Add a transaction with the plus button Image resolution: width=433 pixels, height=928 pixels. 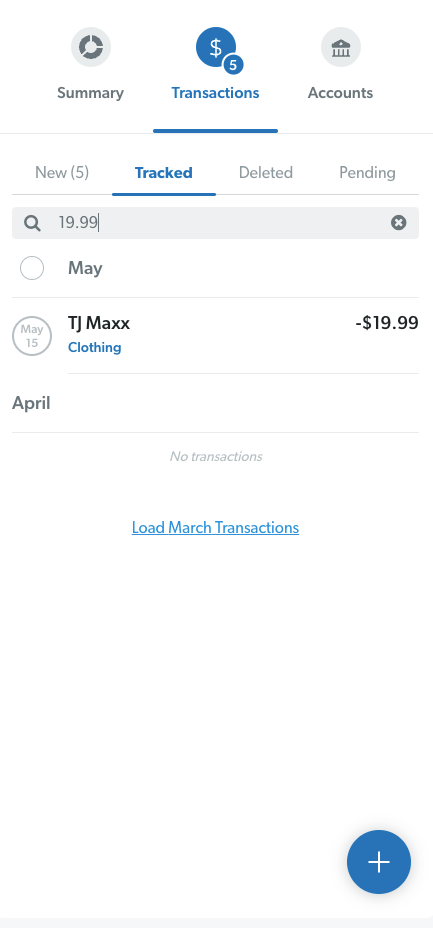click(379, 862)
